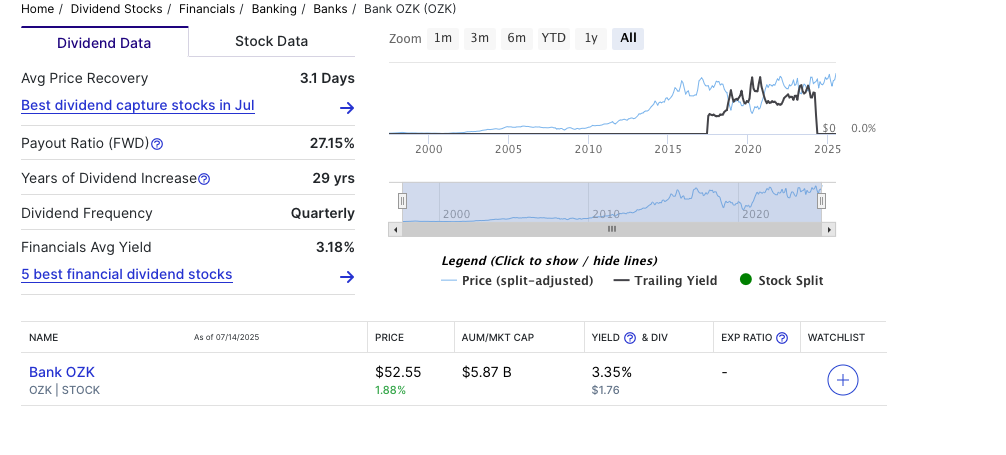Toggle the Trailing Yield line in legend

[665, 281]
